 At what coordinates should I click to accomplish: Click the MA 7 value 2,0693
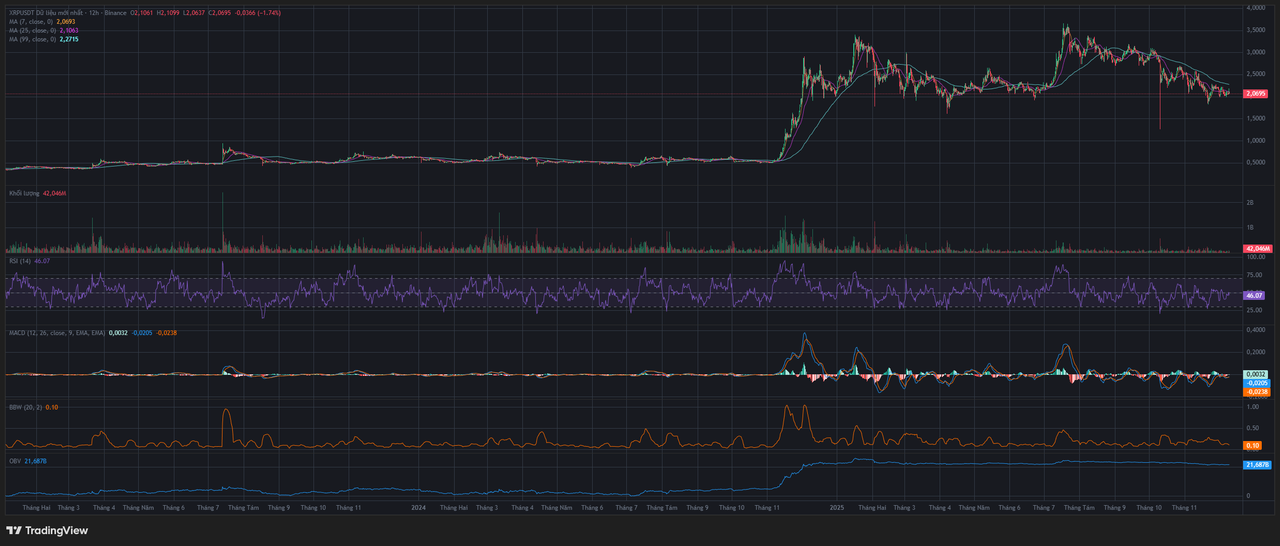coord(64,21)
